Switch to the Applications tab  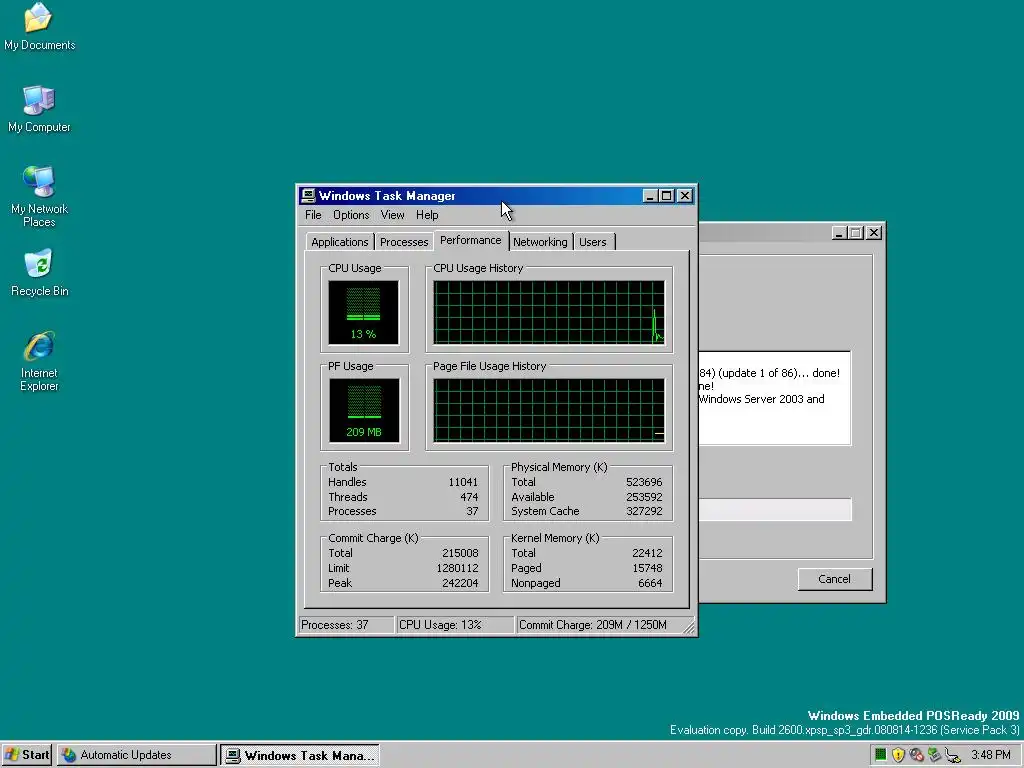340,242
